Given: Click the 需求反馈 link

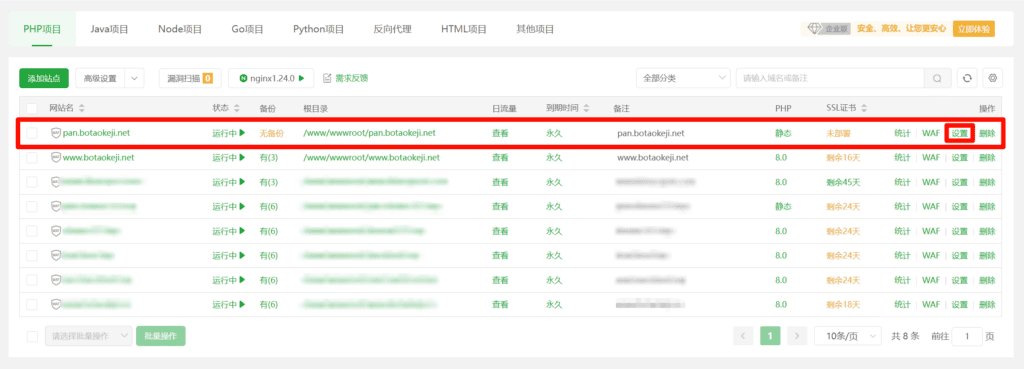Looking at the screenshot, I should [x=352, y=78].
